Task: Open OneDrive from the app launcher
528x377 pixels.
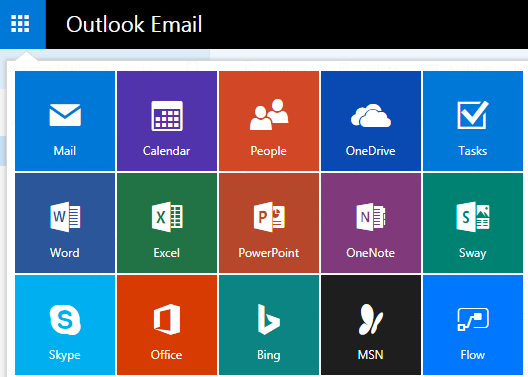Action: pyautogui.click(x=371, y=121)
